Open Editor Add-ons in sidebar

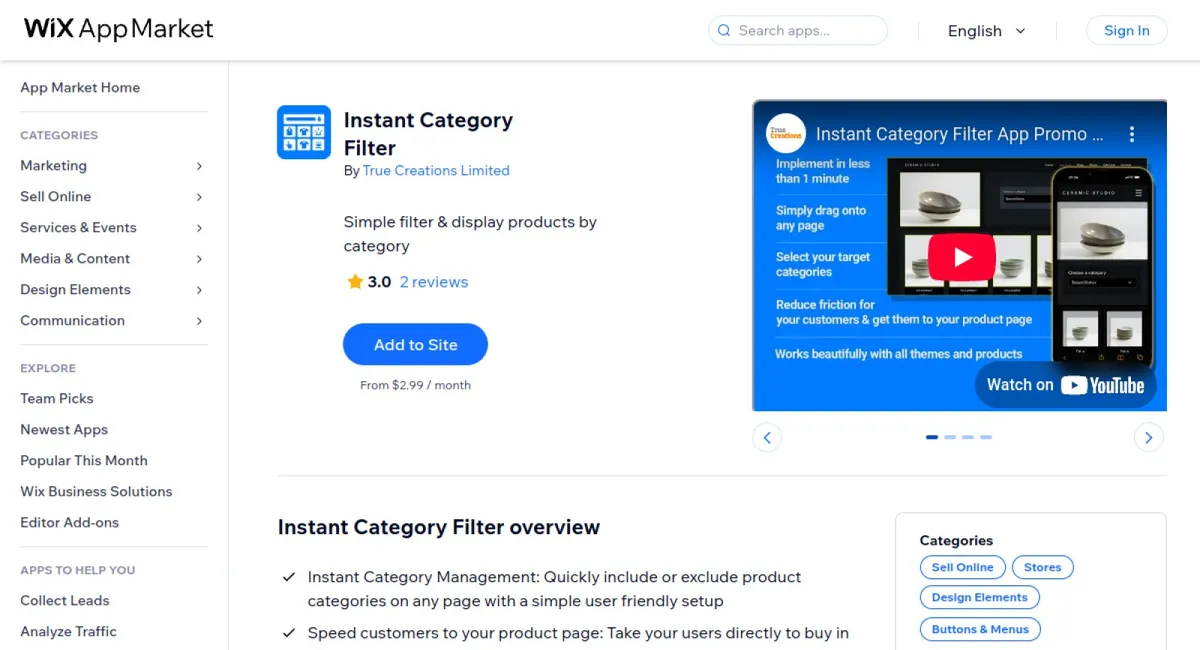(x=70, y=522)
